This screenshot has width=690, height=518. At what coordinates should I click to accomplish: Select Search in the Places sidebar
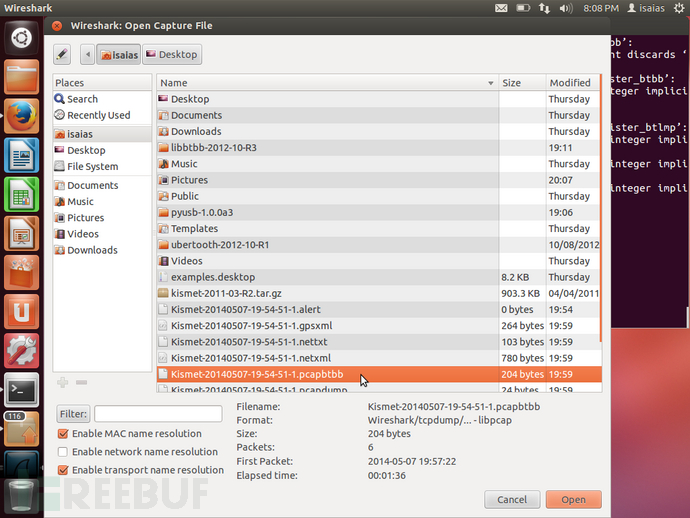coord(102,99)
